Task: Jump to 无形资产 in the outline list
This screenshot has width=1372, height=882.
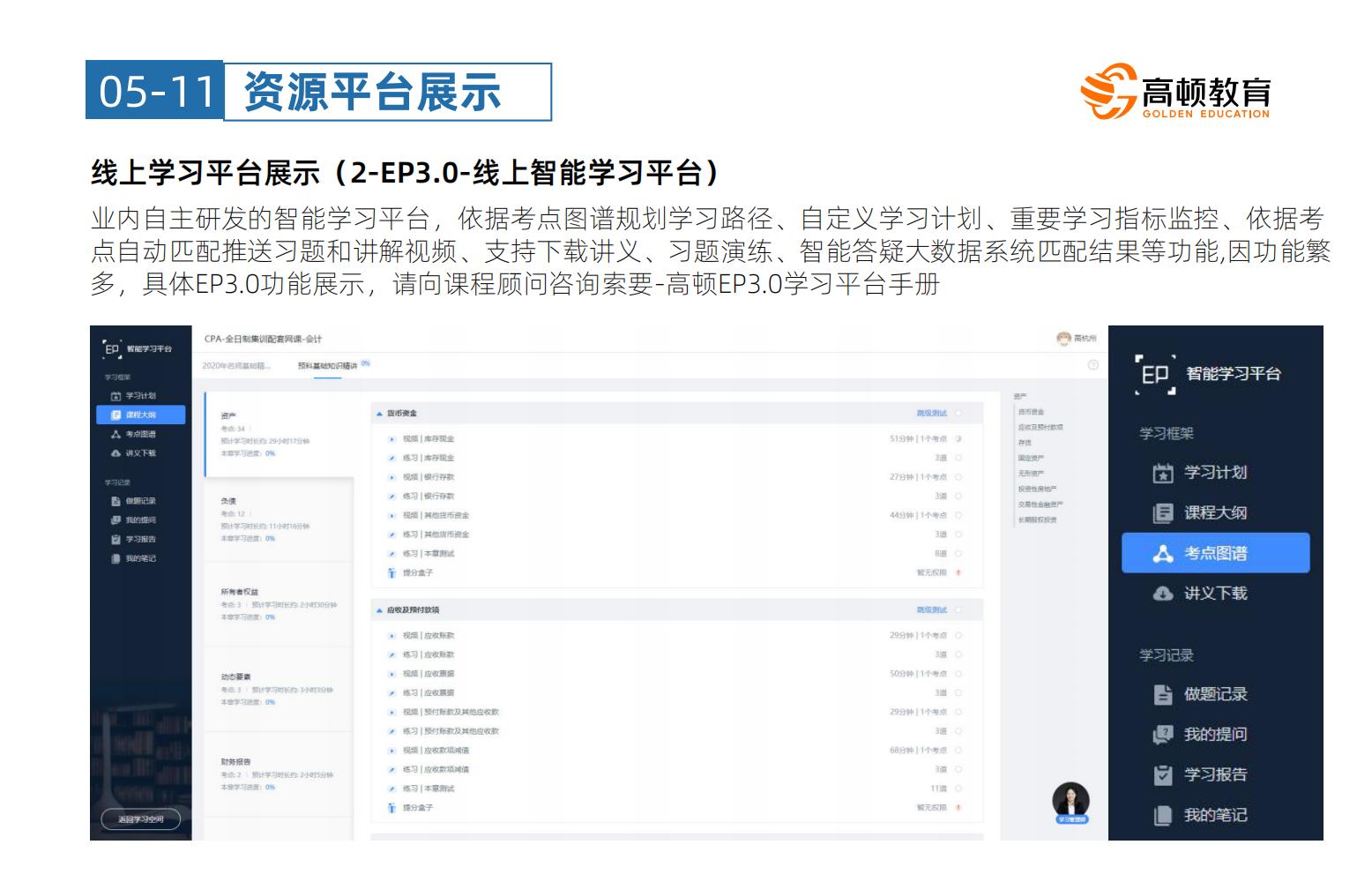Action: 1031,474
